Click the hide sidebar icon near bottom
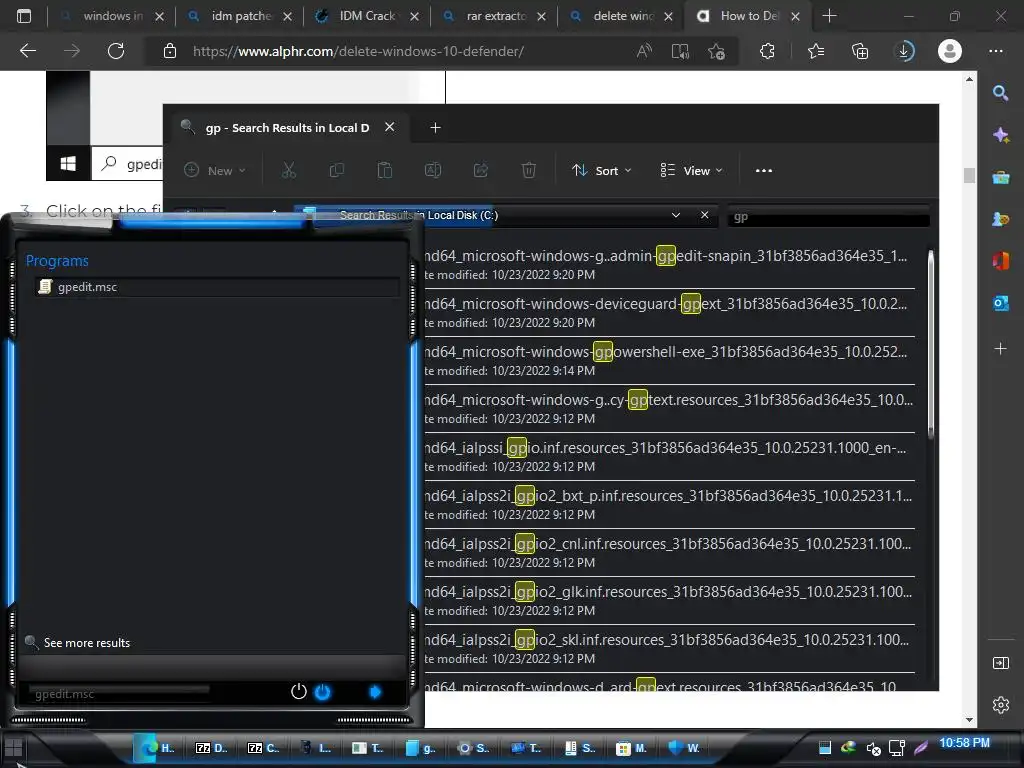 pyautogui.click(x=1000, y=664)
